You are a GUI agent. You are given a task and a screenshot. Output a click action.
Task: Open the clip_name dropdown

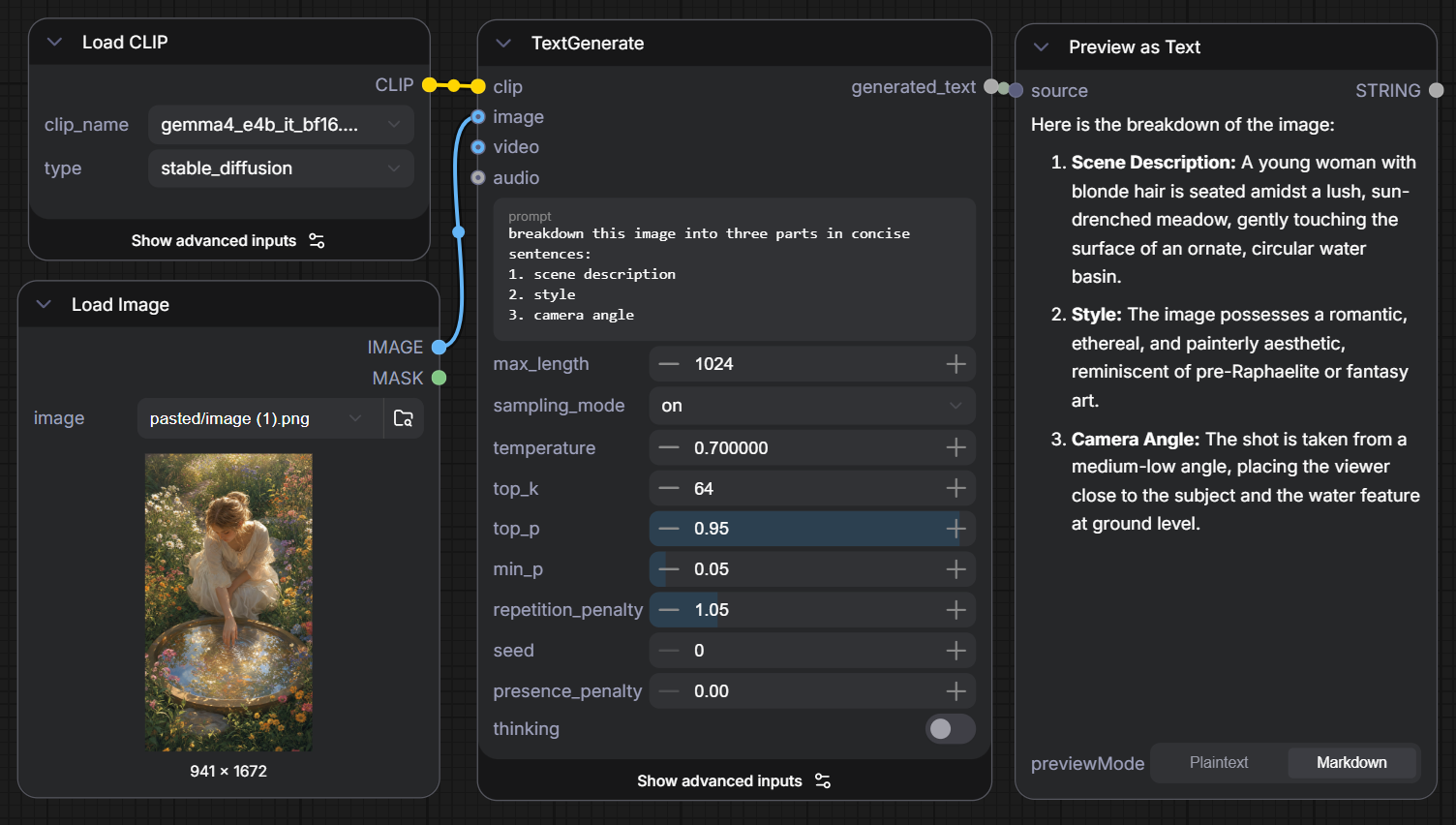tap(282, 125)
